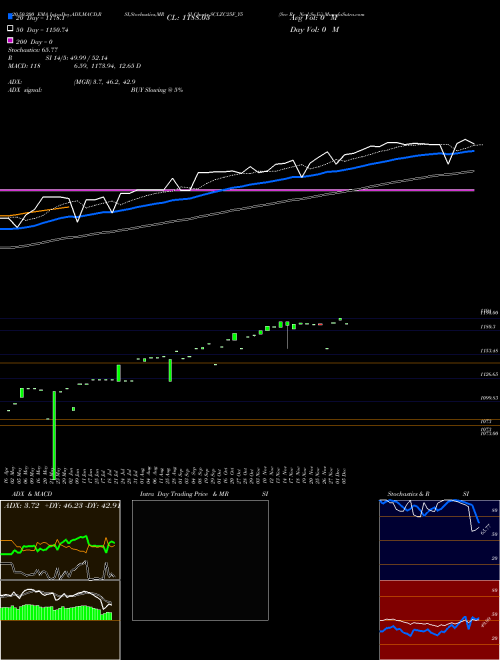This screenshot has height=660, width=500.
Task: Click the 'BUY Slowing @ 5%' signal text
Action: [157, 90]
